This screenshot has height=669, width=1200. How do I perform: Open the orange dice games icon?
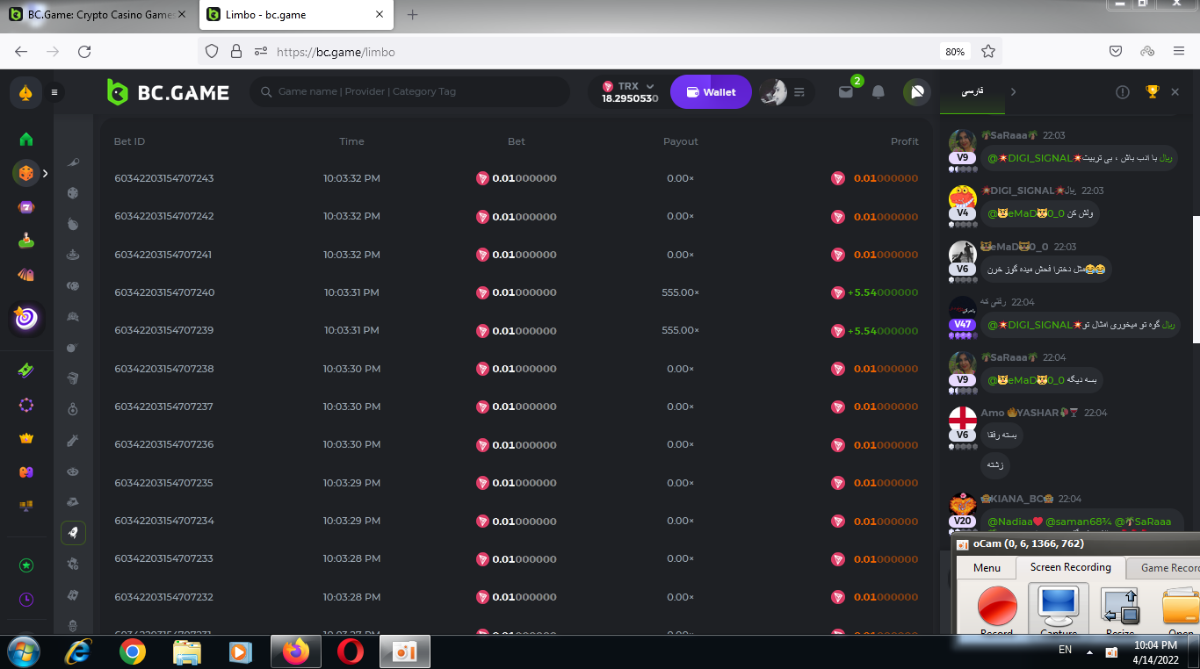point(26,173)
